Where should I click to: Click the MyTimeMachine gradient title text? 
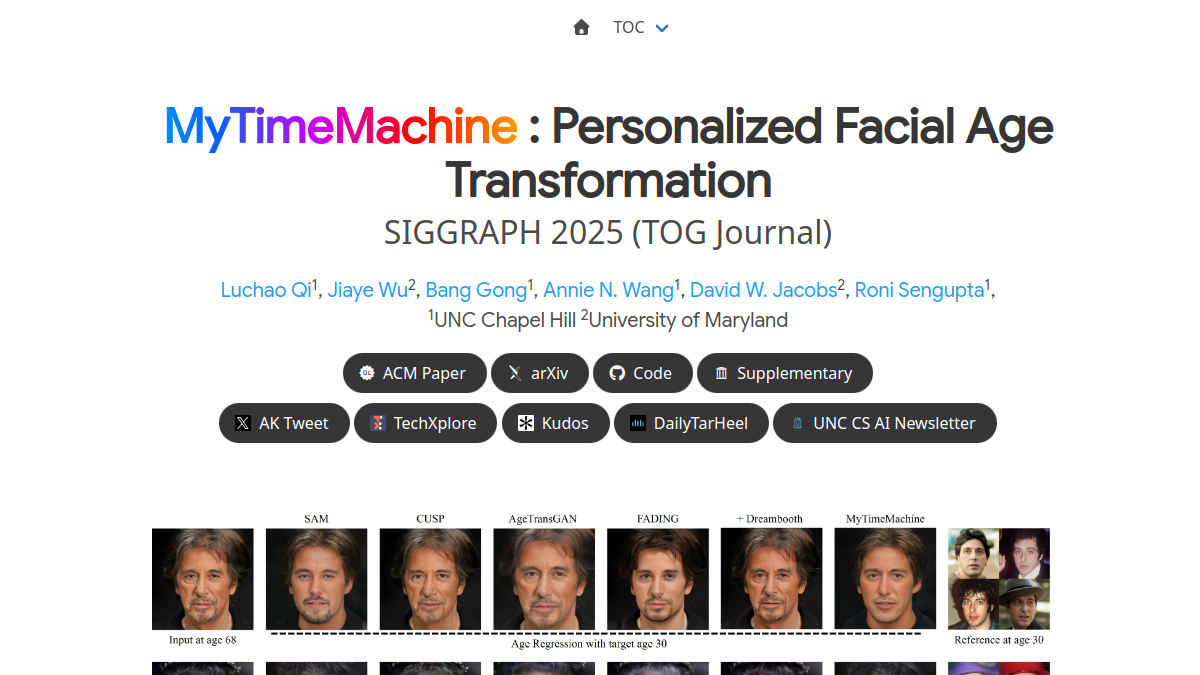[341, 127]
